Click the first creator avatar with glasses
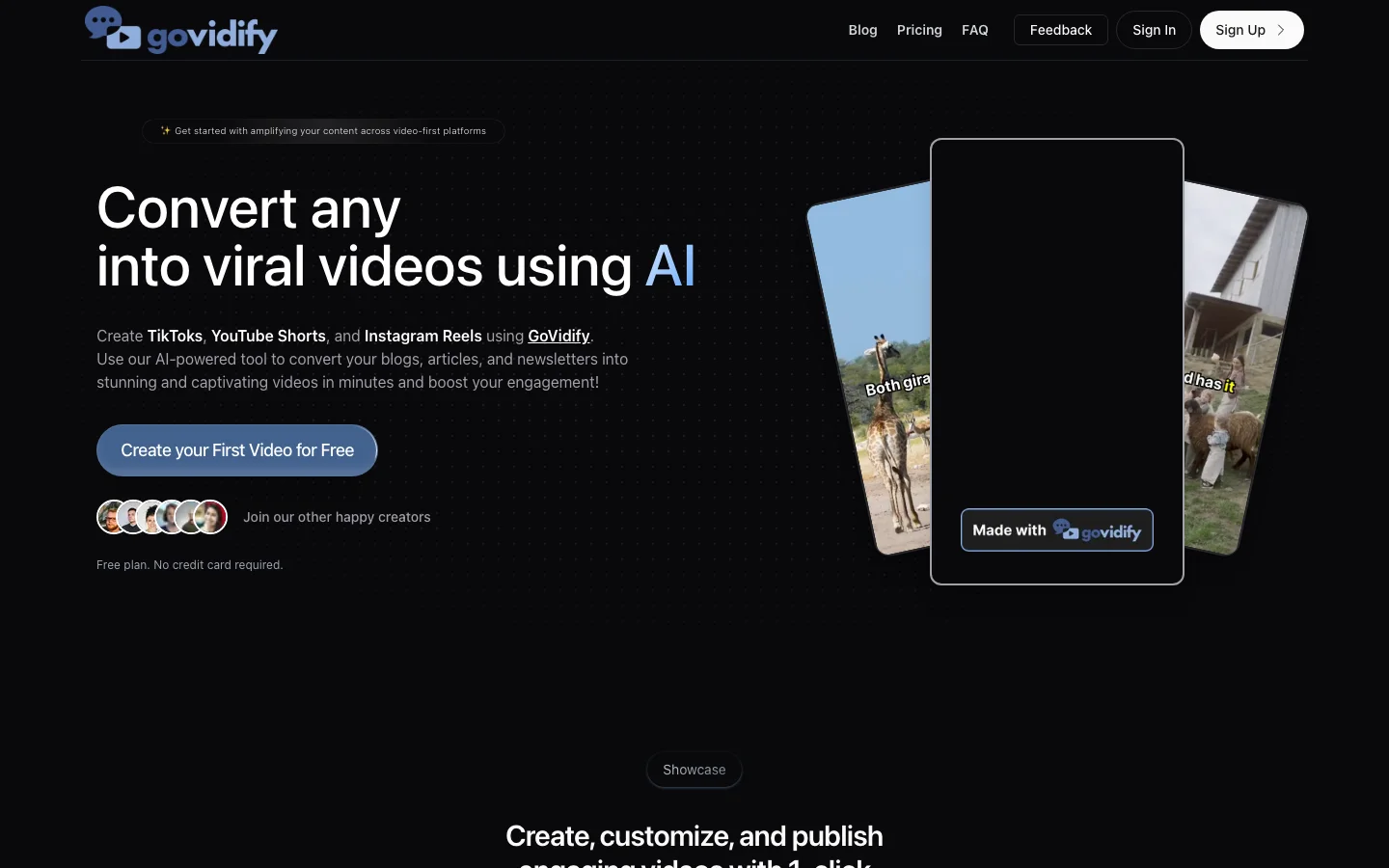 [x=112, y=517]
